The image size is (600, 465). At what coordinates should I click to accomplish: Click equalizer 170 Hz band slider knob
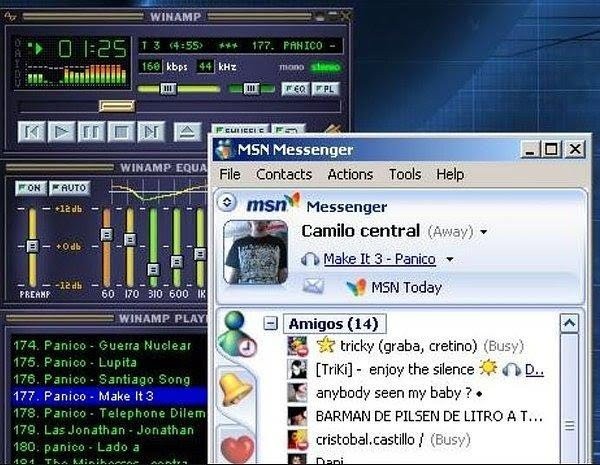click(130, 240)
